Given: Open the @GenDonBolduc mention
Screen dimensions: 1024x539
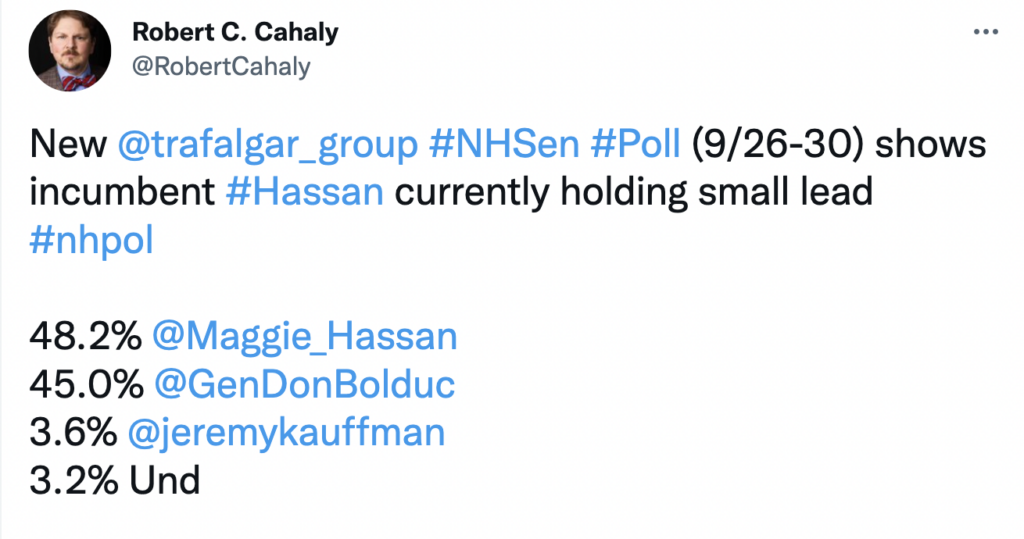Looking at the screenshot, I should 304,385.
